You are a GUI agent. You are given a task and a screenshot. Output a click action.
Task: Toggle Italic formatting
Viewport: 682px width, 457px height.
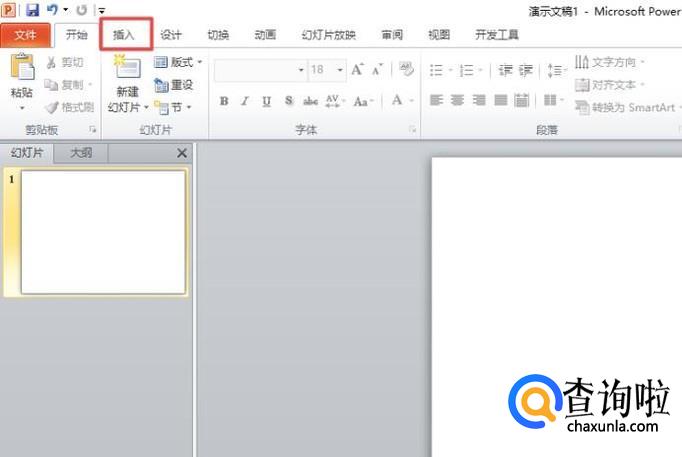point(245,101)
